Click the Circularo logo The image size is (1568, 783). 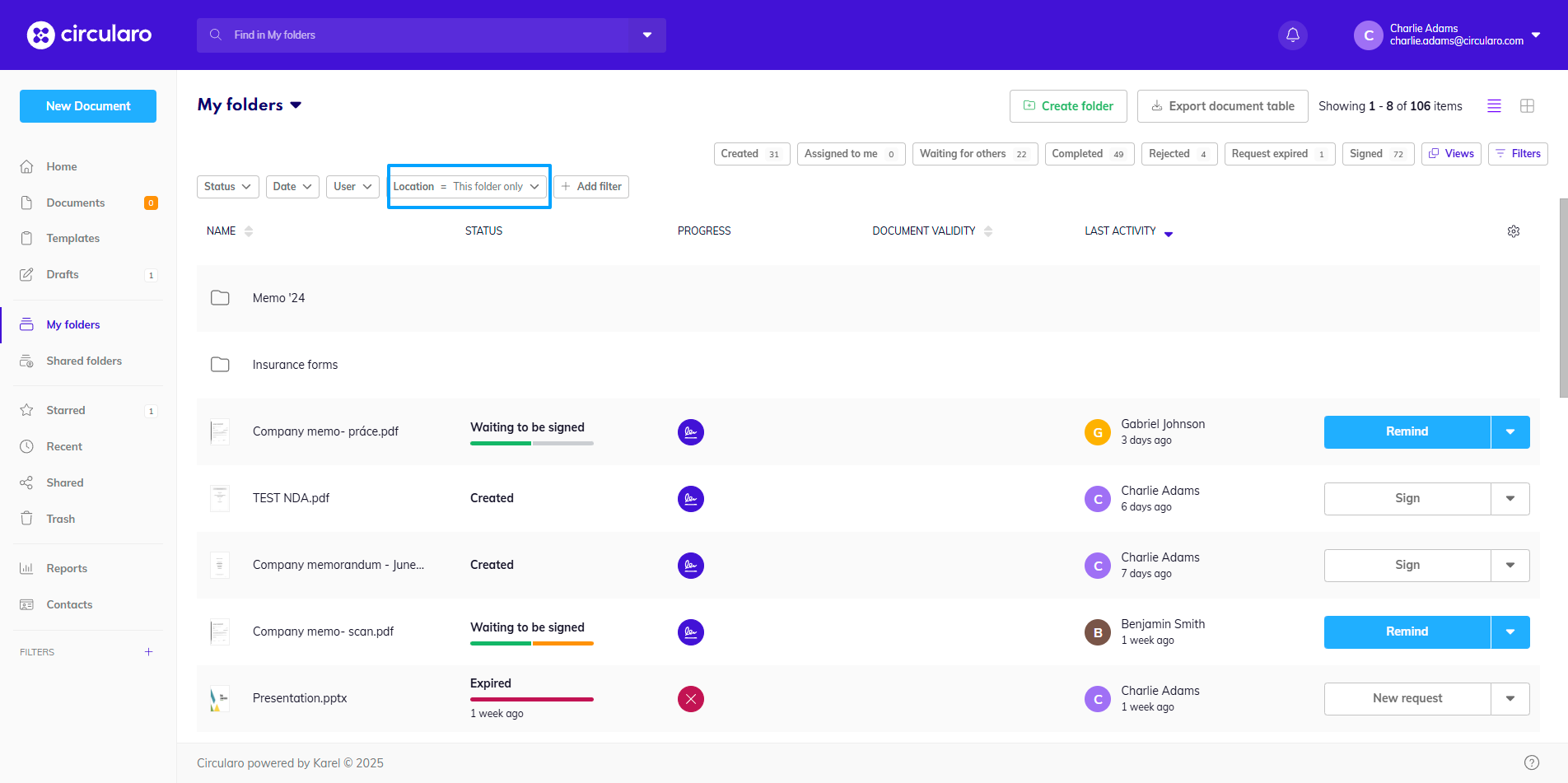pos(89,35)
